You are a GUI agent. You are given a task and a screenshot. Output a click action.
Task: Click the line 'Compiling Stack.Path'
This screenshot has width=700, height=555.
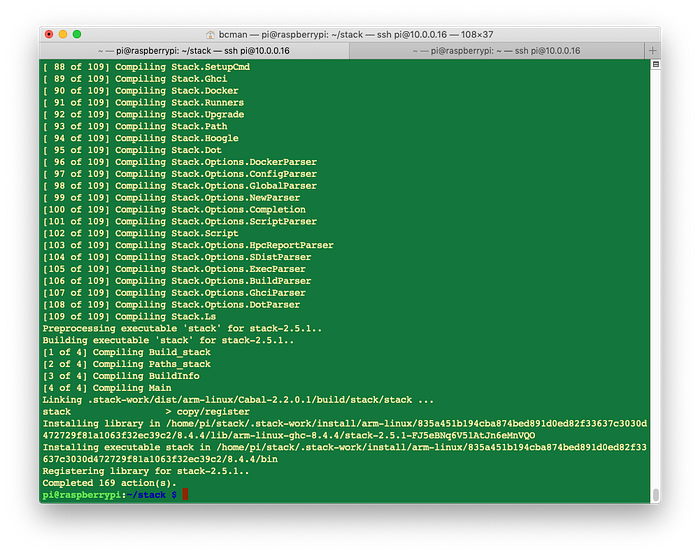135,126
